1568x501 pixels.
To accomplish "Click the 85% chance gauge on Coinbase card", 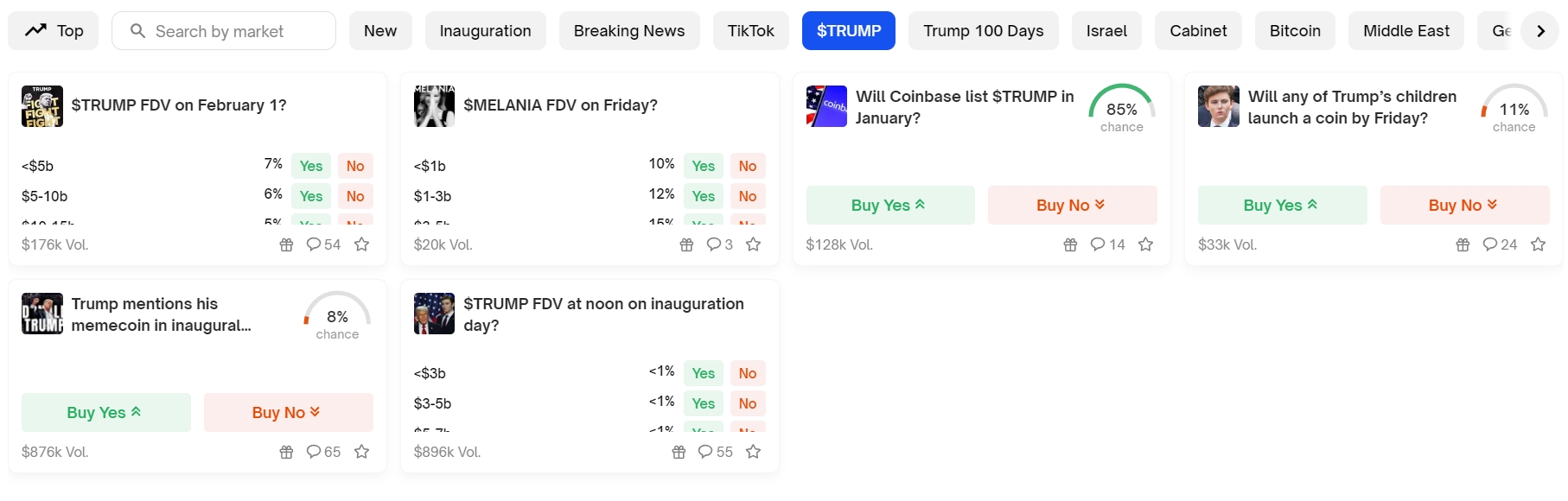I will [1121, 109].
